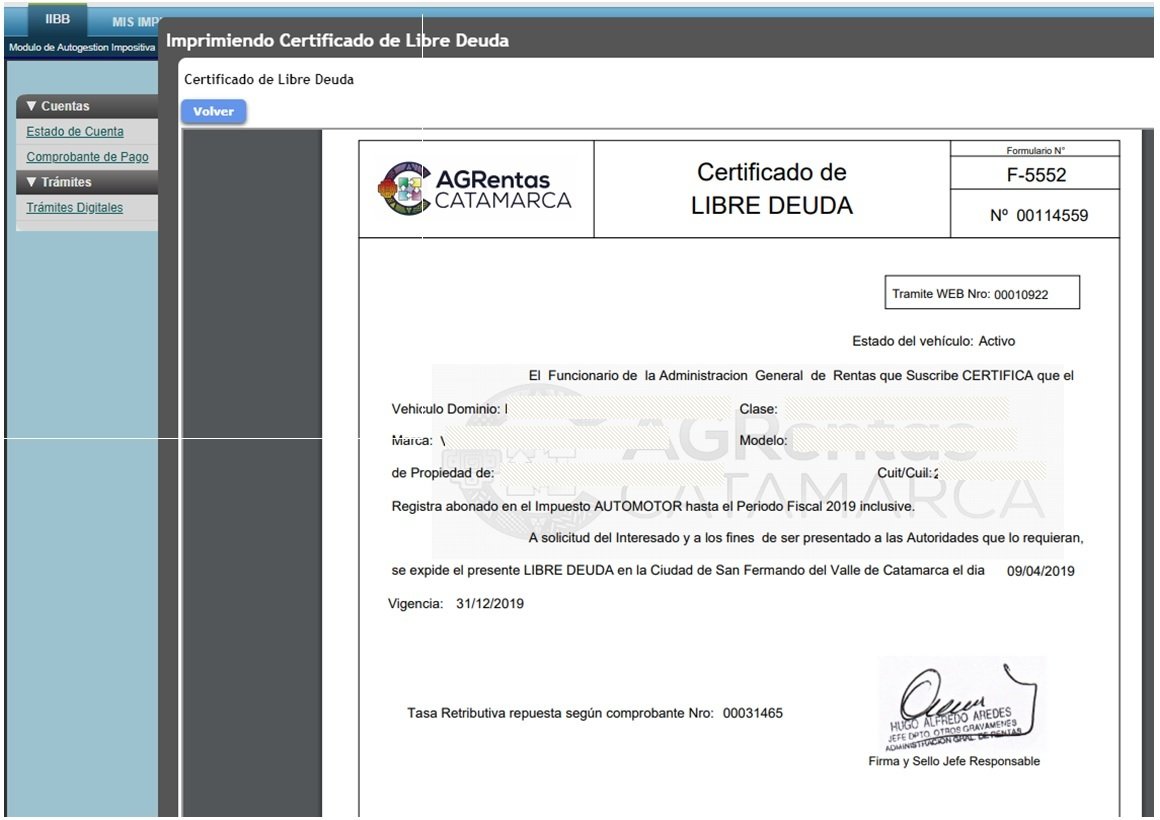Click the Formulario N° label
1160x820 pixels.
[1035, 150]
